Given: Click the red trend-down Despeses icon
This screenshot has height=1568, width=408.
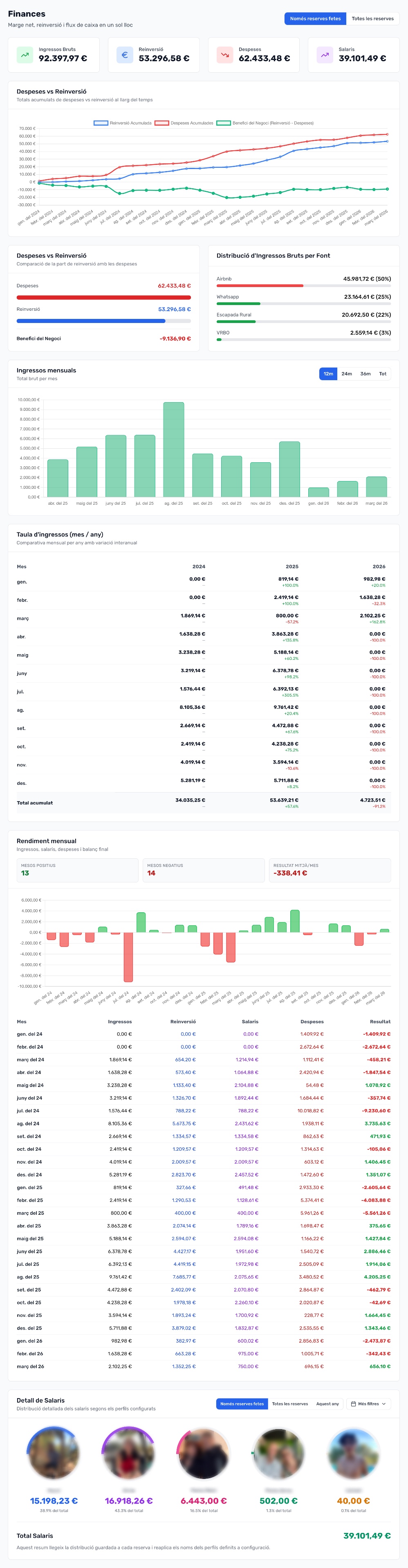Looking at the screenshot, I should 224,55.
